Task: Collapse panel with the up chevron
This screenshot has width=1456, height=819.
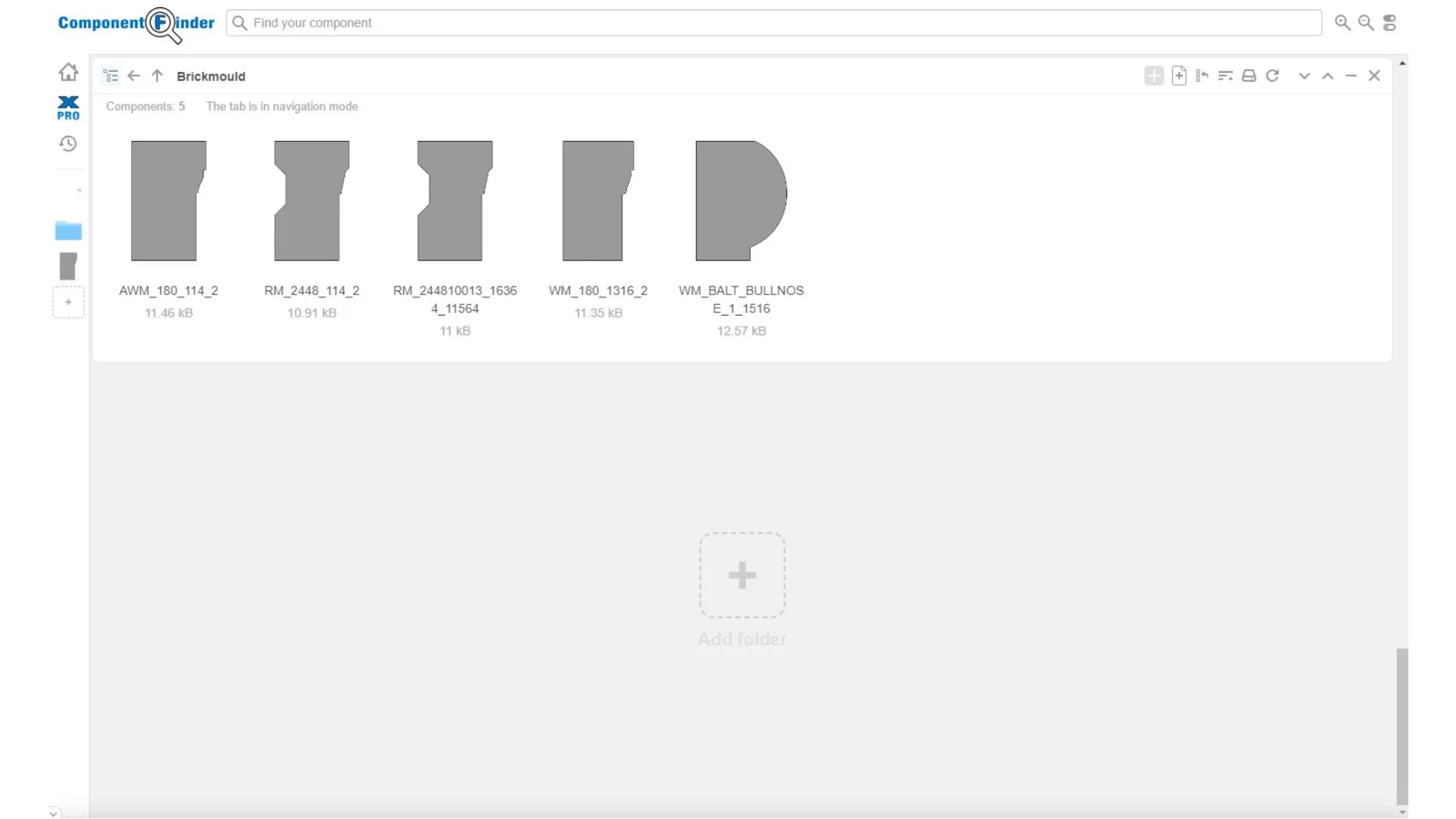Action: [x=1328, y=76]
